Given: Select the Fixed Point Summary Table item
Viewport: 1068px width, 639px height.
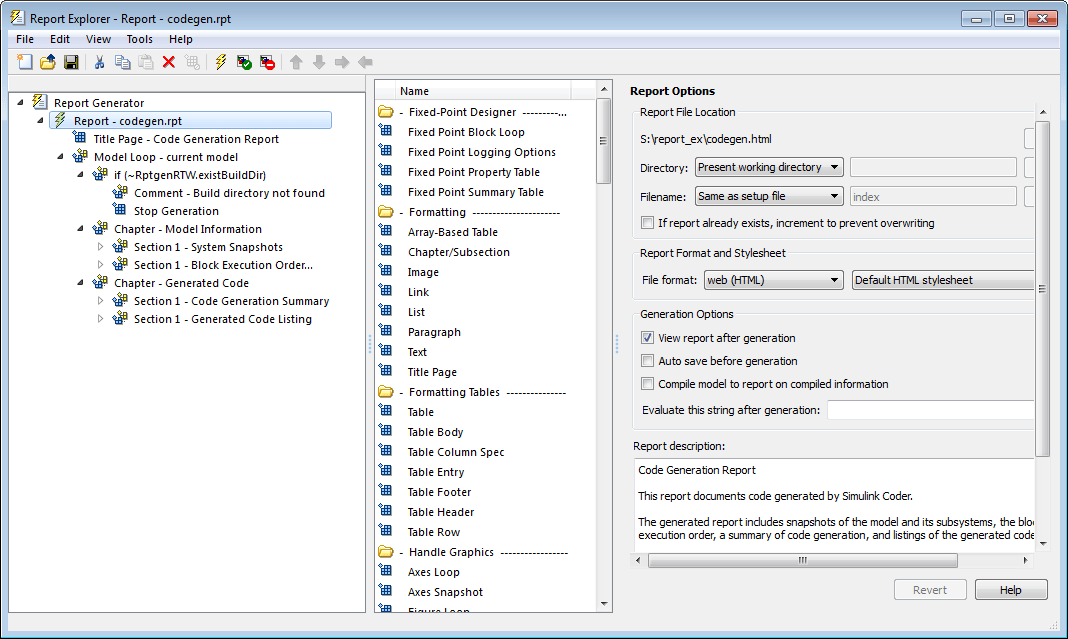Looking at the screenshot, I should [x=475, y=192].
